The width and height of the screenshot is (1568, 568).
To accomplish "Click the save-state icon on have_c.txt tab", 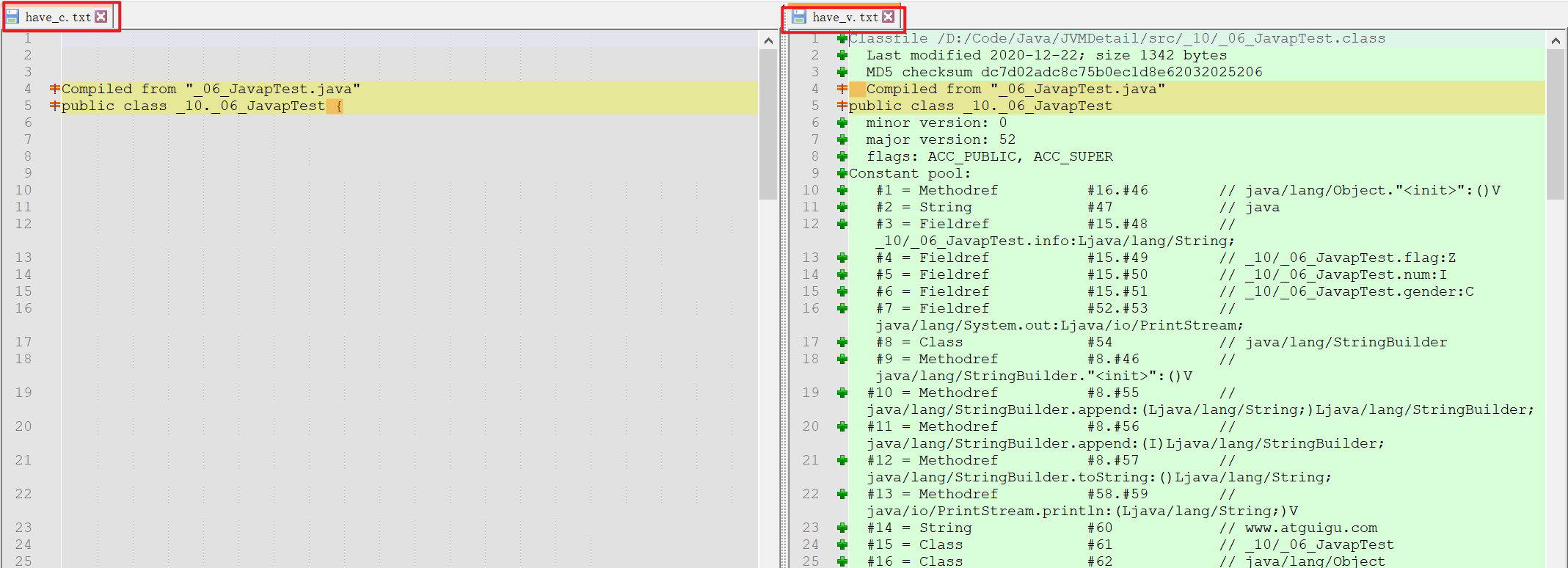I will pyautogui.click(x=12, y=17).
